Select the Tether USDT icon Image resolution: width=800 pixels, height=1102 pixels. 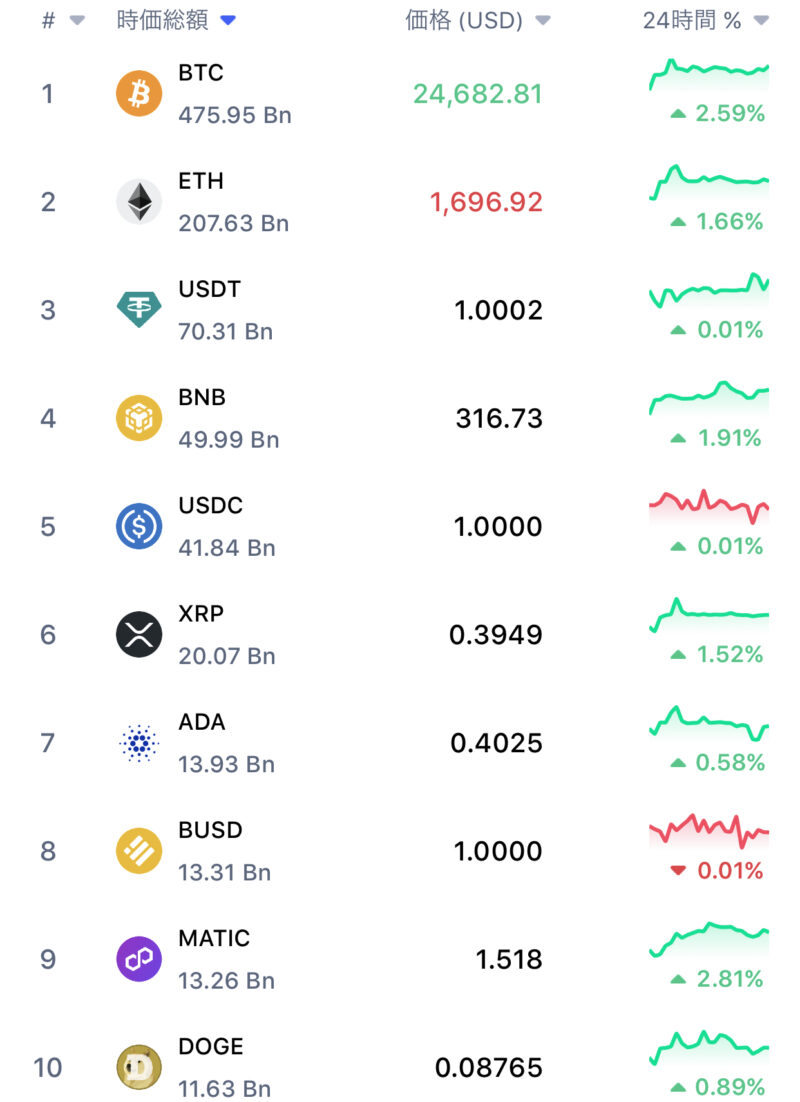click(x=139, y=310)
